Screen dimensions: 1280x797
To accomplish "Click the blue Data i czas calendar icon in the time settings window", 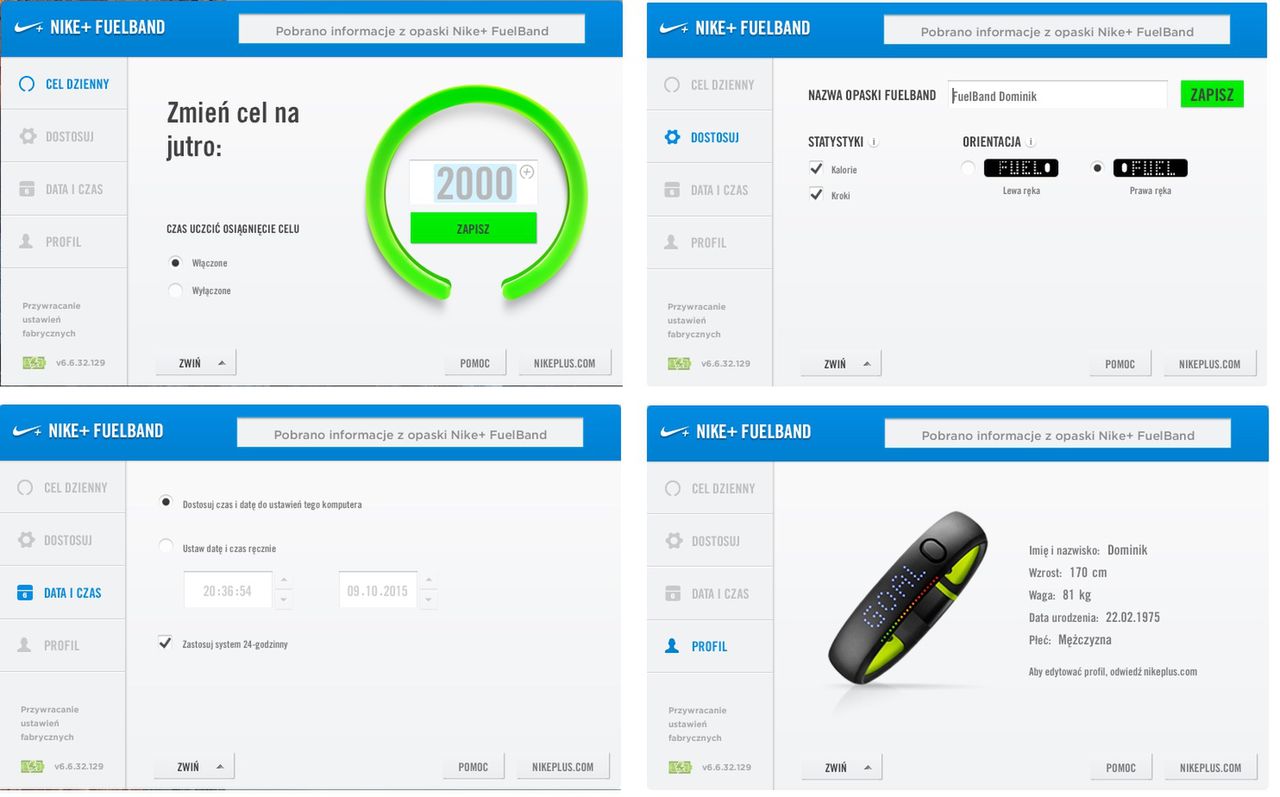I will click(x=25, y=593).
